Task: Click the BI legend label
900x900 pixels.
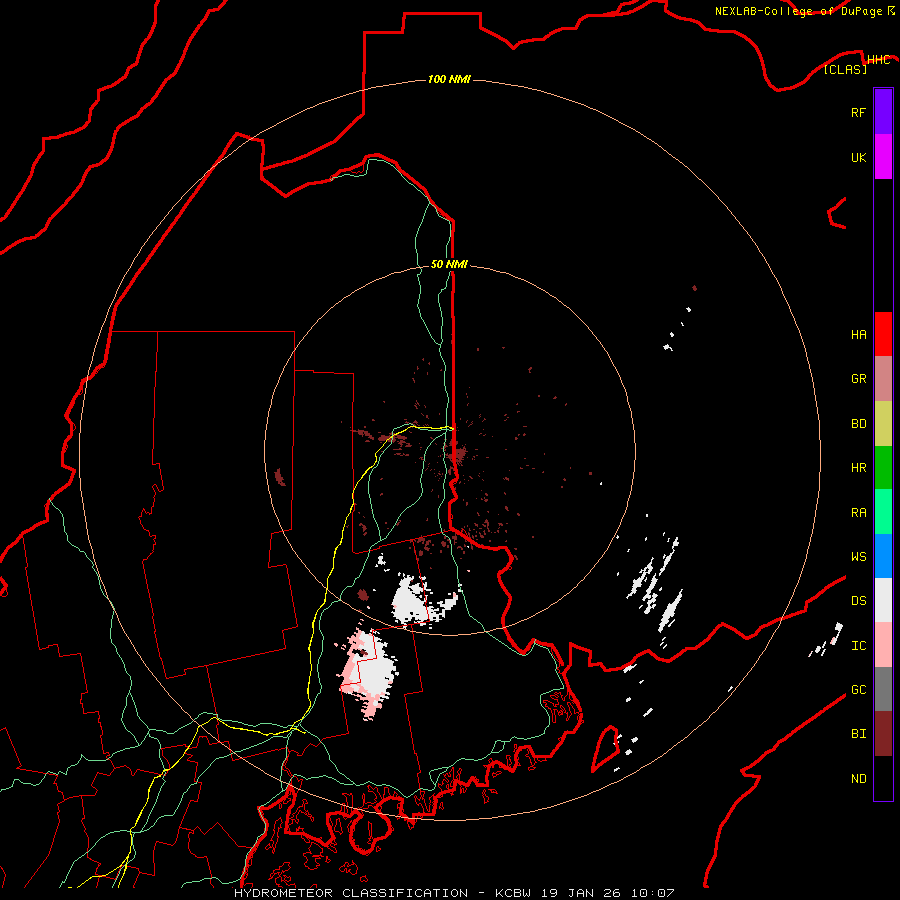Action: 858,734
